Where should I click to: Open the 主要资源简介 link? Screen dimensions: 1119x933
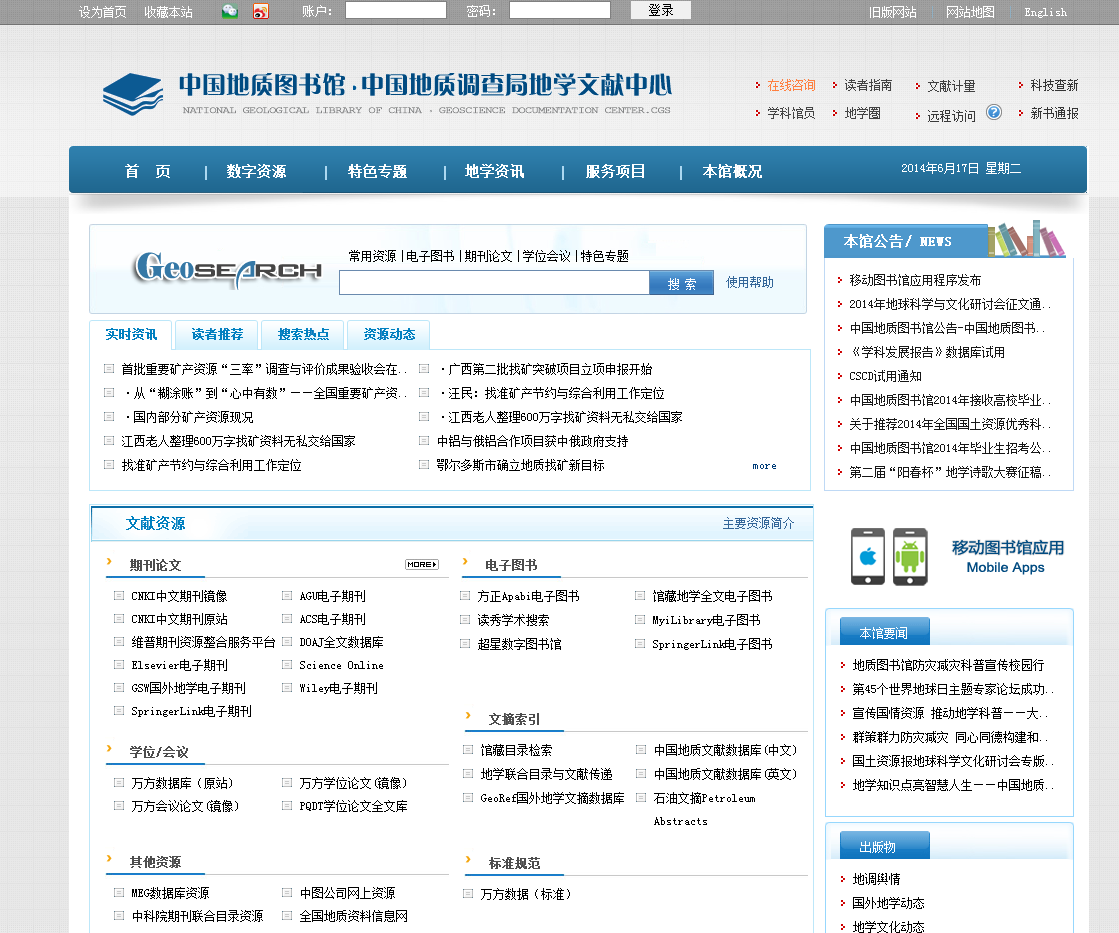click(758, 523)
